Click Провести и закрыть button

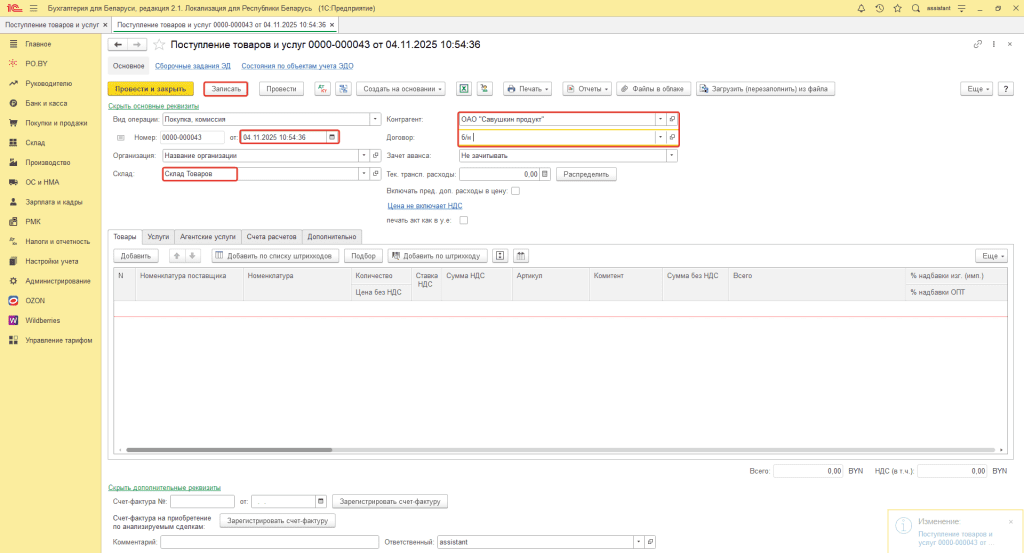(151, 89)
